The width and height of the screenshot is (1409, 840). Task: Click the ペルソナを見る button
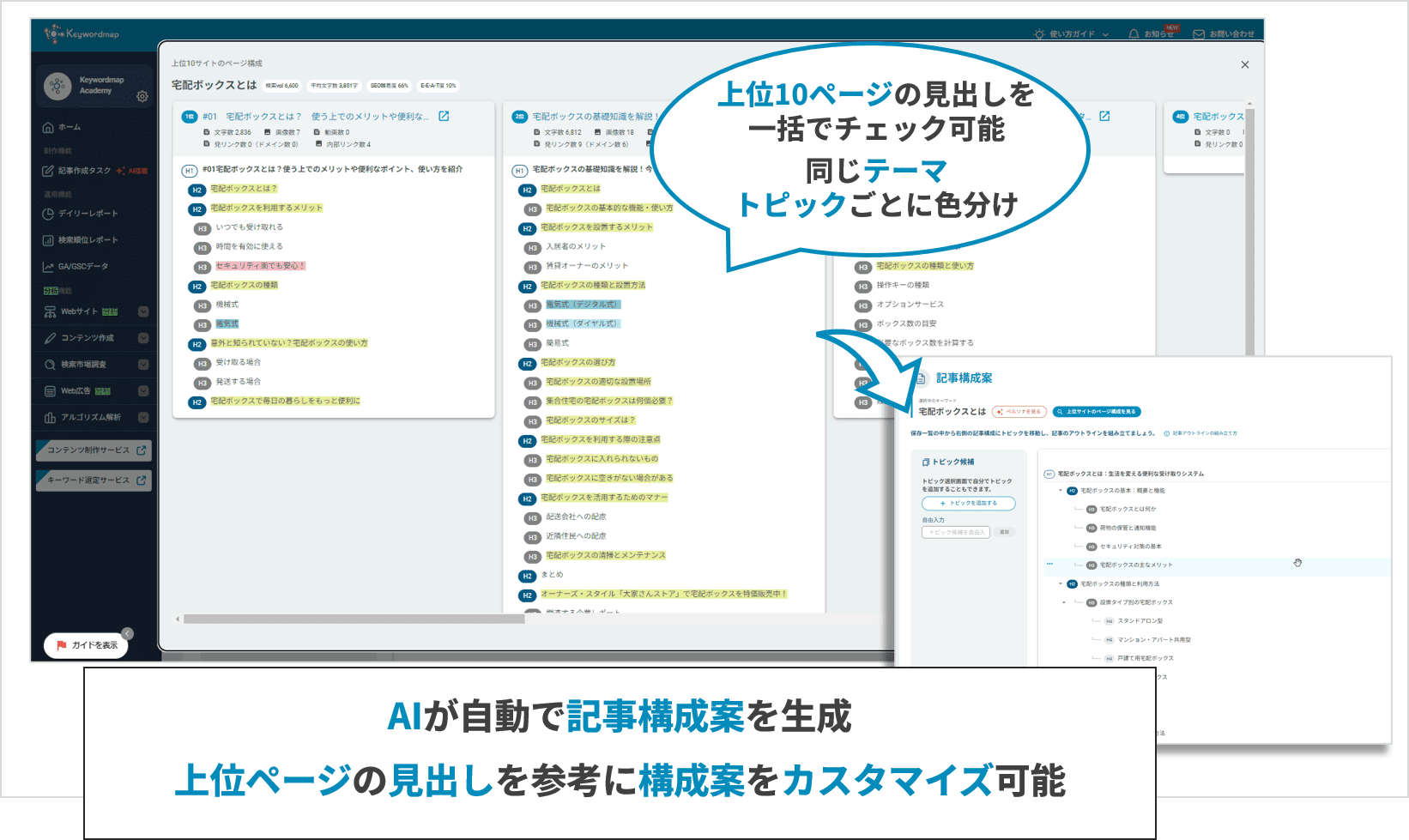(x=1019, y=412)
